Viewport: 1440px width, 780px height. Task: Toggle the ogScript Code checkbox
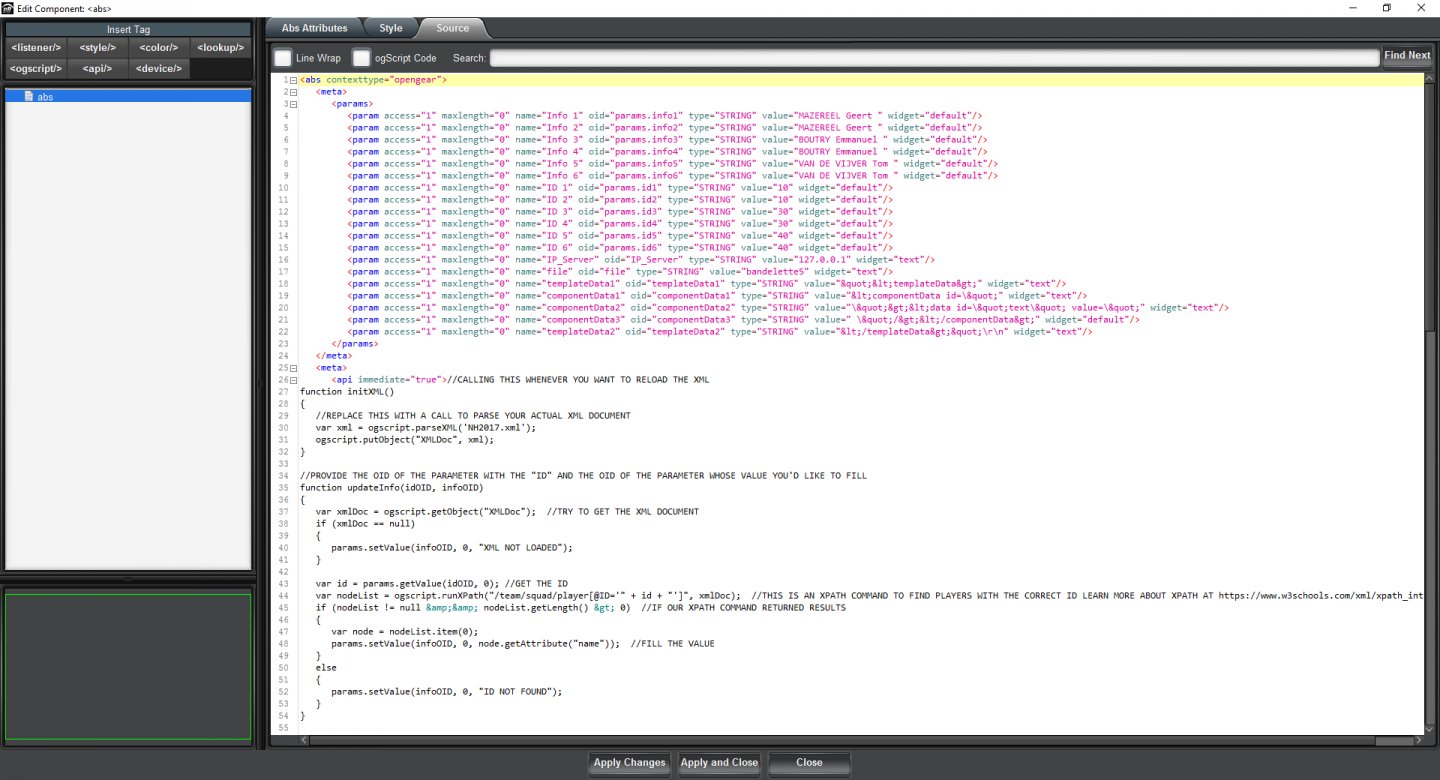(x=361, y=58)
